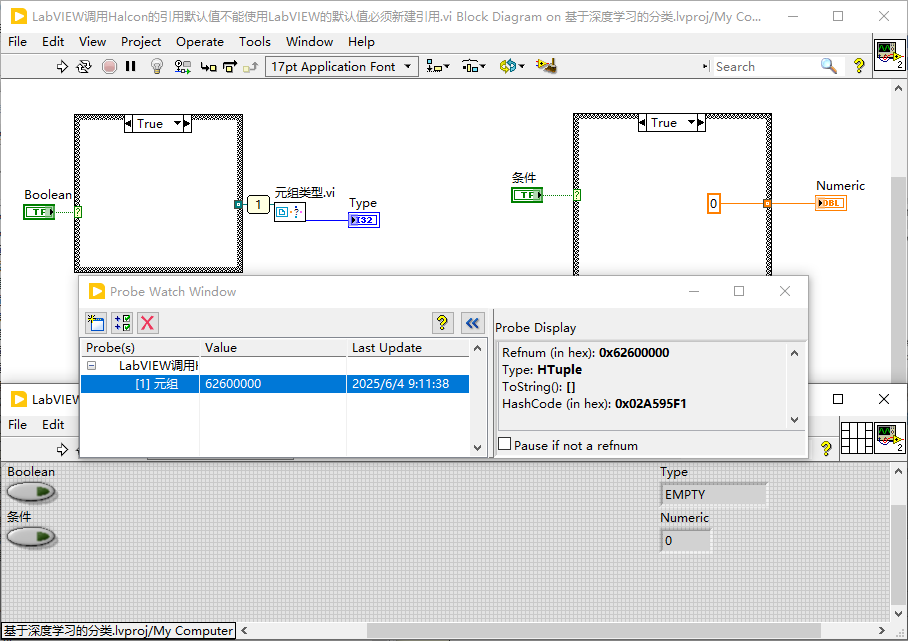Toggle Retain Wire Values
Screen dimensions: 908x641
coord(182,67)
